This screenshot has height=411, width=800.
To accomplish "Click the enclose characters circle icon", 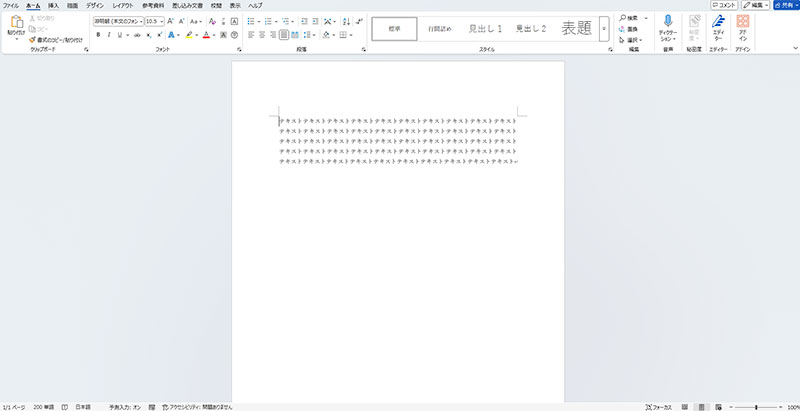I will pyautogui.click(x=235, y=35).
